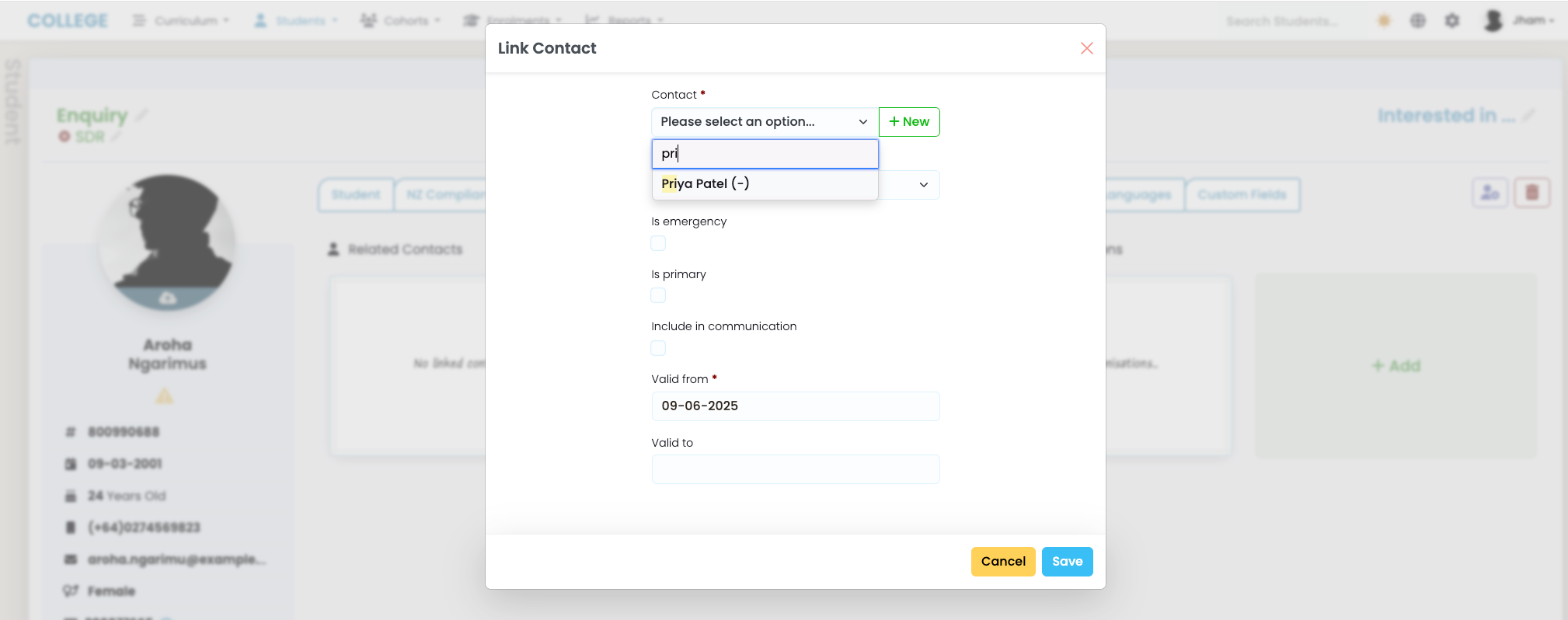Click the globe language icon
Screen dimensions: 1568x620
[x=1418, y=21]
